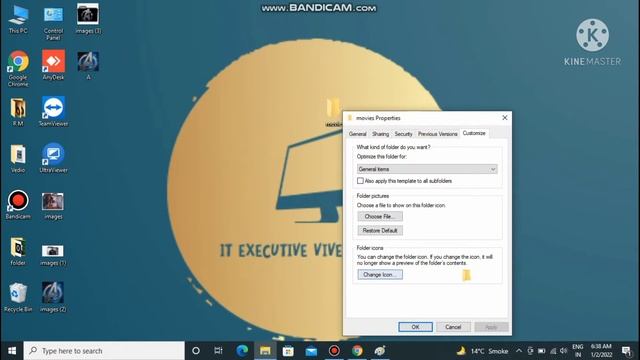Open notification center icon

[x=626, y=351]
